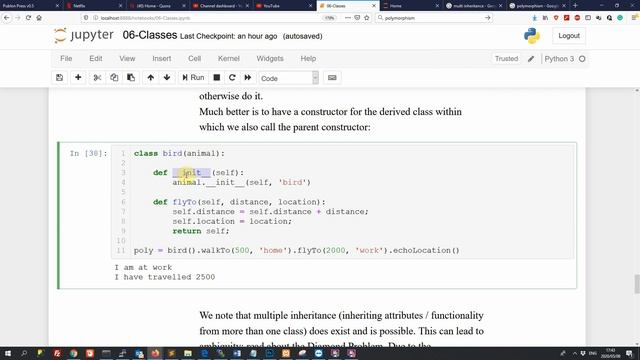Open the File menu
640x360 pixels.
tap(66, 58)
